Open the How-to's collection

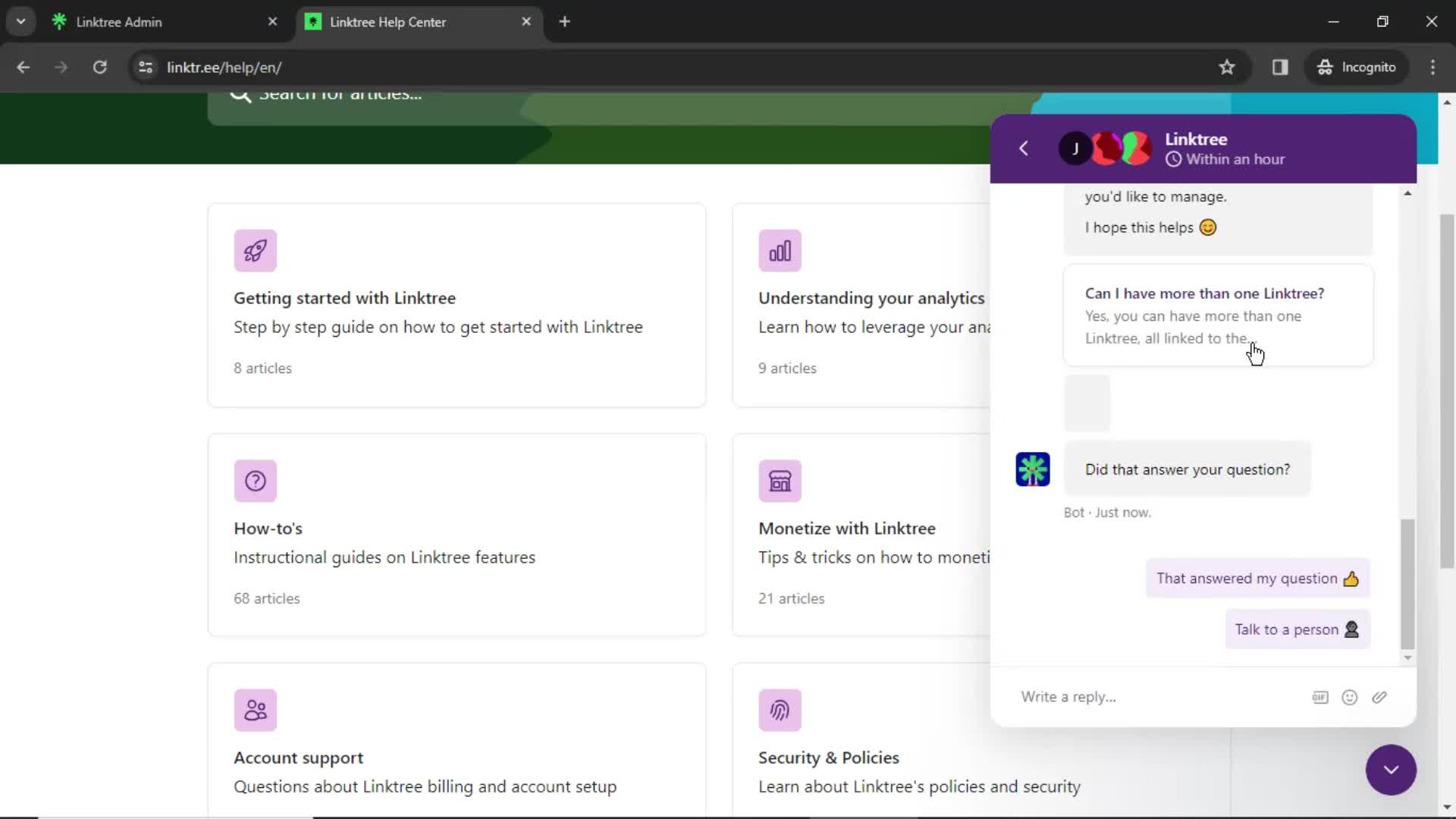(x=457, y=535)
